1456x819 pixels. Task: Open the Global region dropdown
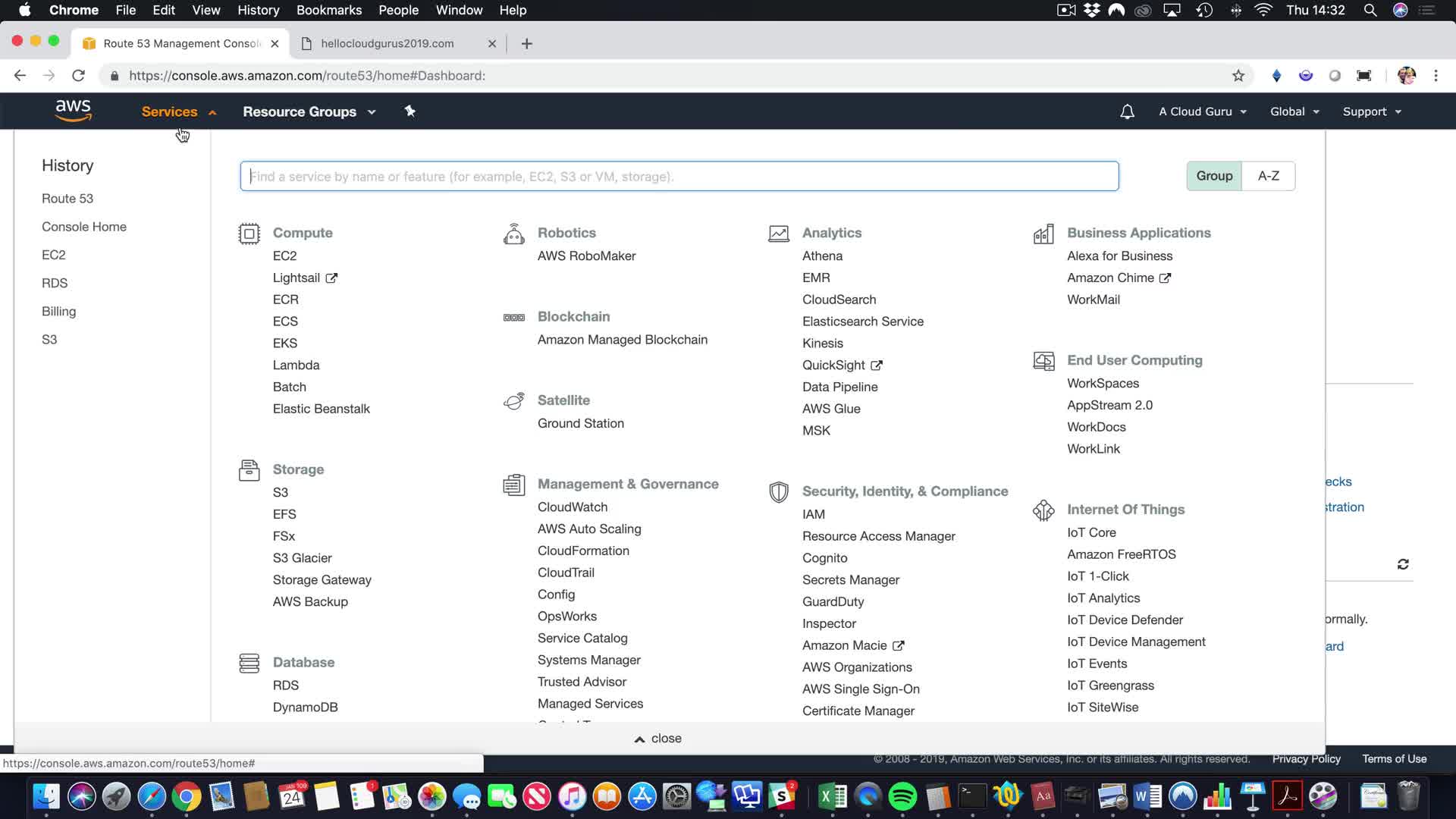click(1294, 111)
